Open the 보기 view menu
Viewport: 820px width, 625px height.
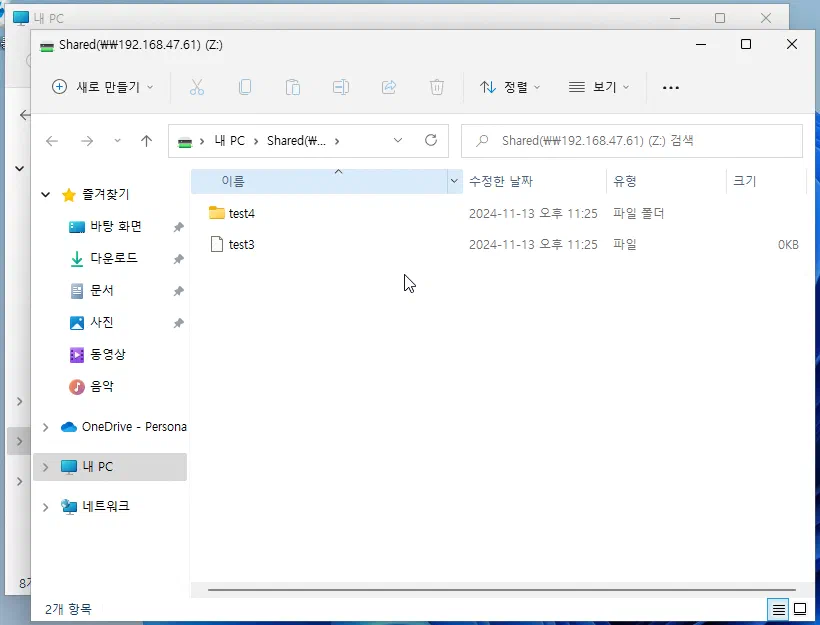click(x=599, y=87)
